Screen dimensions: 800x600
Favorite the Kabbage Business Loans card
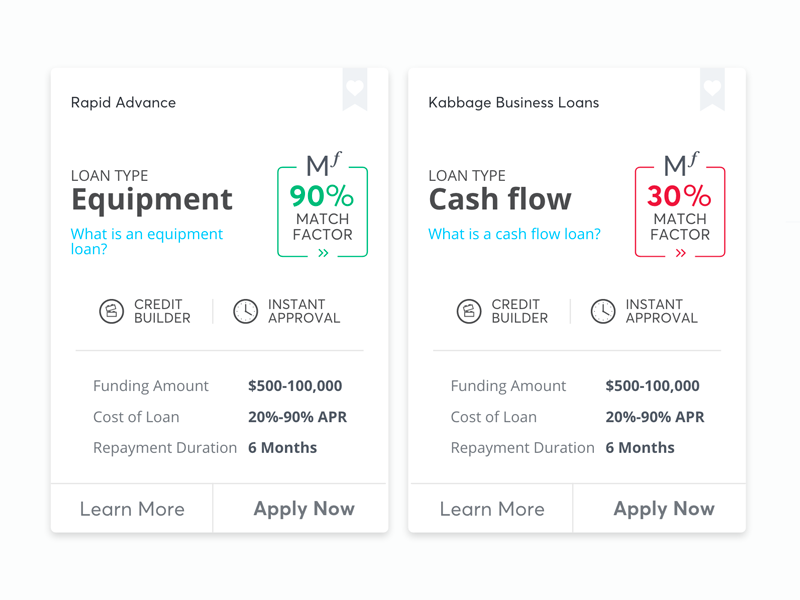point(712,88)
